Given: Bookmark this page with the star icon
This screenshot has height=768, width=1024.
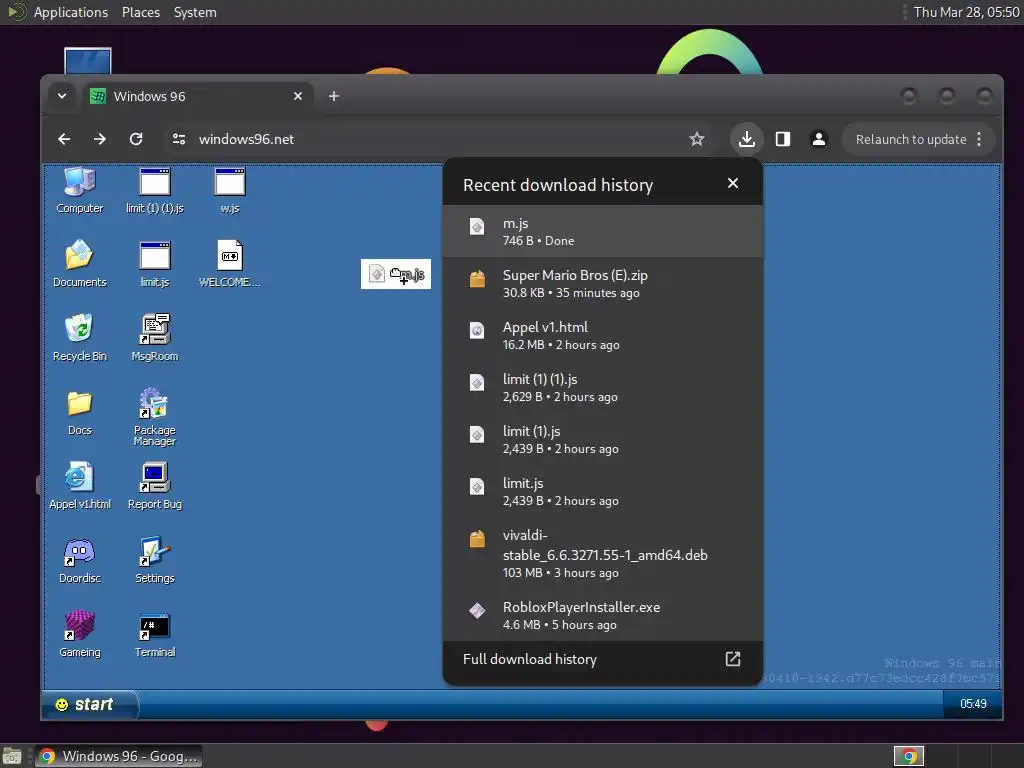Looking at the screenshot, I should click(x=697, y=139).
